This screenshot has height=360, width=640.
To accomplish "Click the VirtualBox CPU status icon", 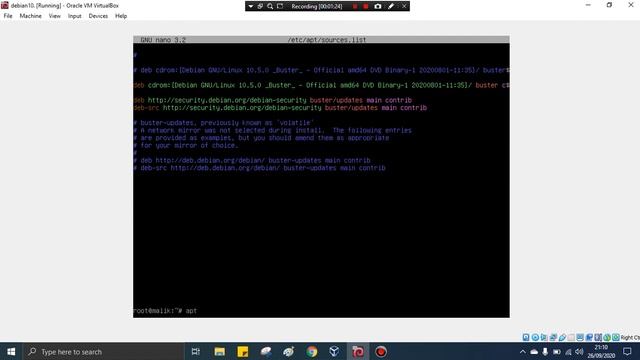I will tap(598, 337).
